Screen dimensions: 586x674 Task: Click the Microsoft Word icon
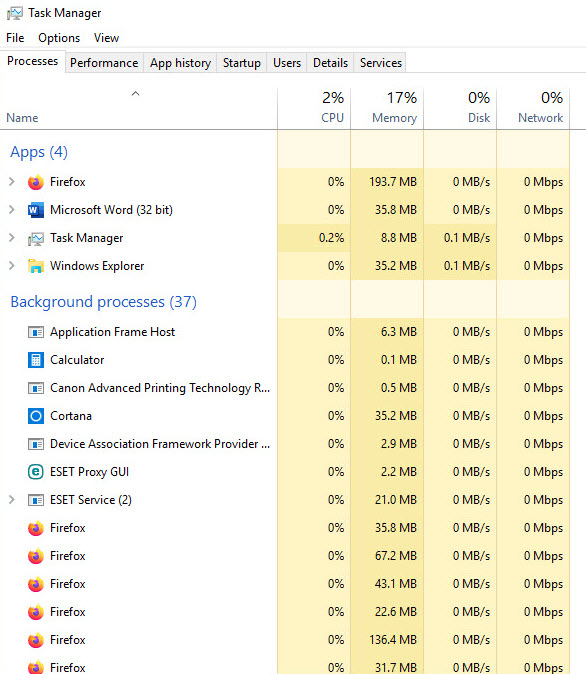tap(36, 210)
